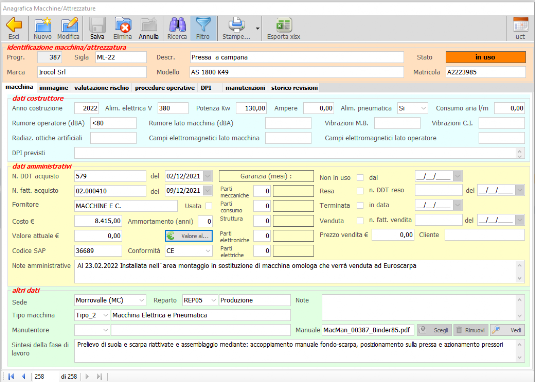Open Non in uso dal date picker
Screen dimensions: 535x382
click(458, 176)
